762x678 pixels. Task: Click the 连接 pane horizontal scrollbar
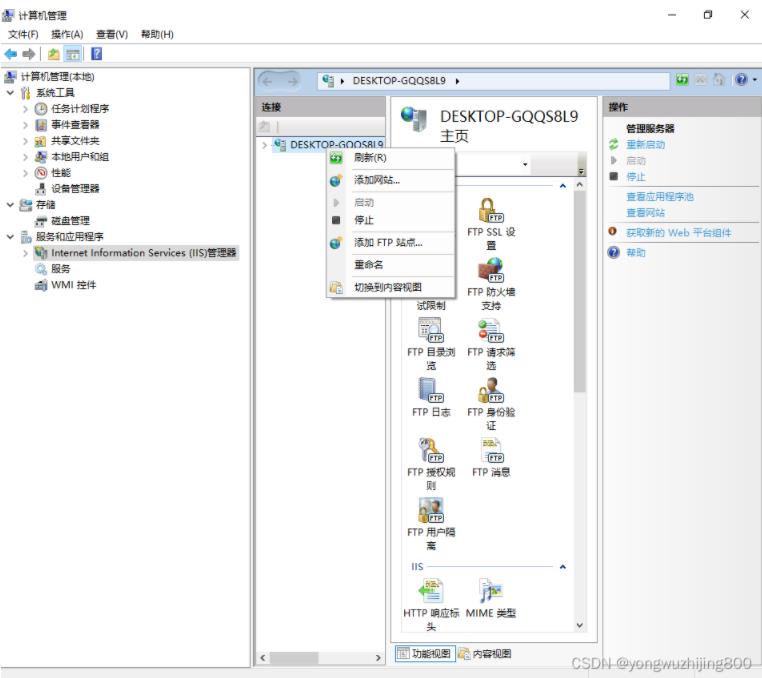coord(294,658)
